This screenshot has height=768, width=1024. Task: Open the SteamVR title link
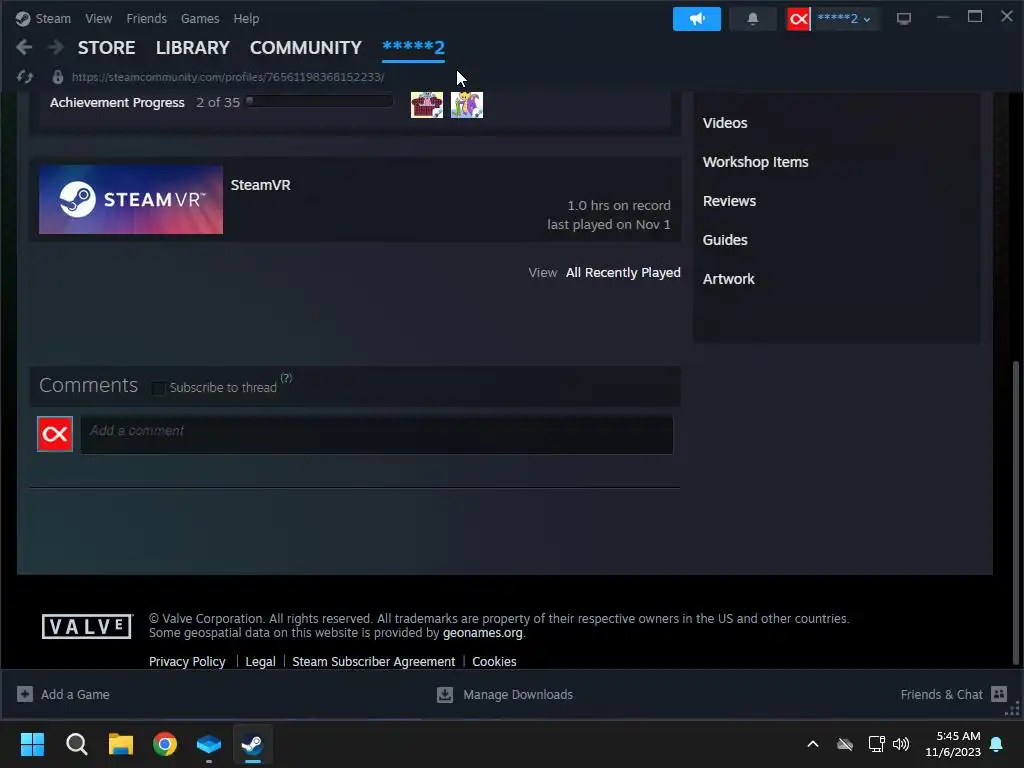coord(261,185)
